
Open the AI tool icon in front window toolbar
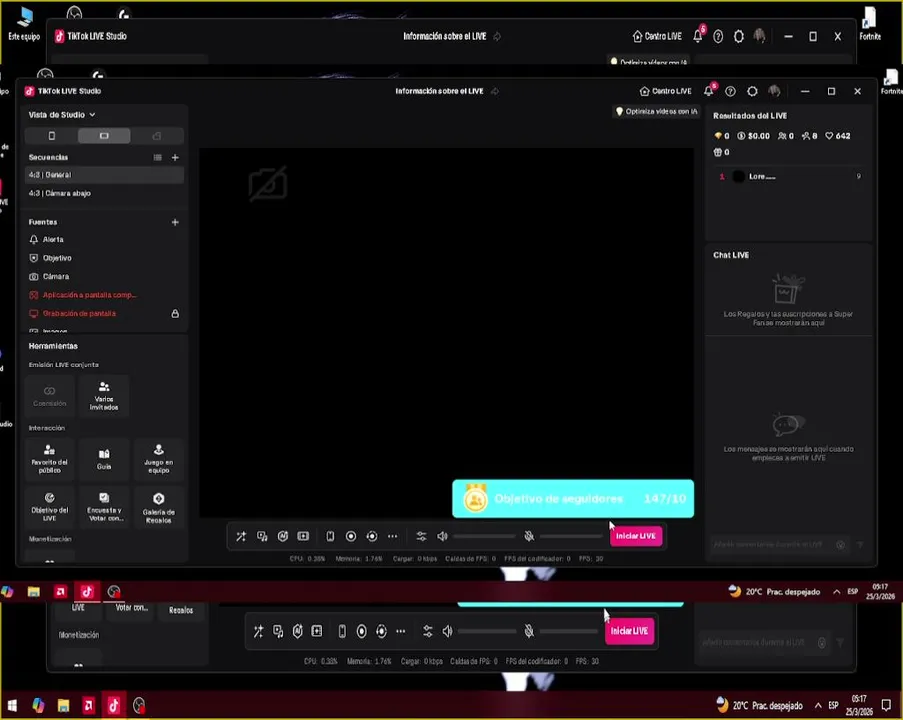pyautogui.click(x=283, y=536)
